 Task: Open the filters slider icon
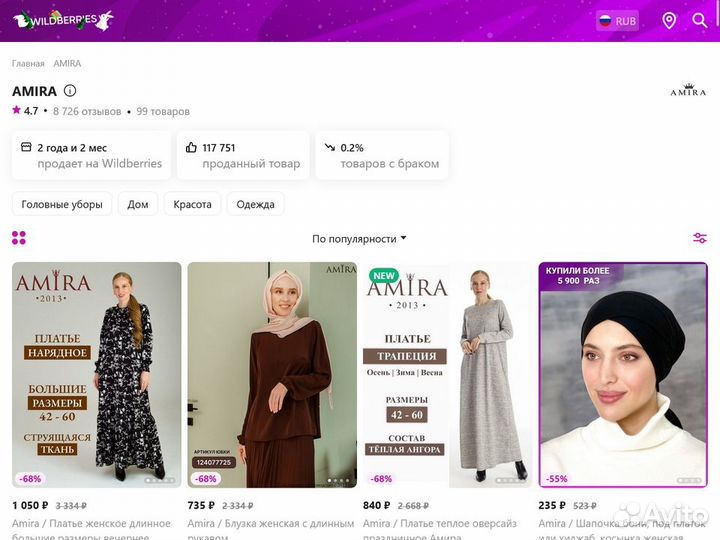pos(700,238)
